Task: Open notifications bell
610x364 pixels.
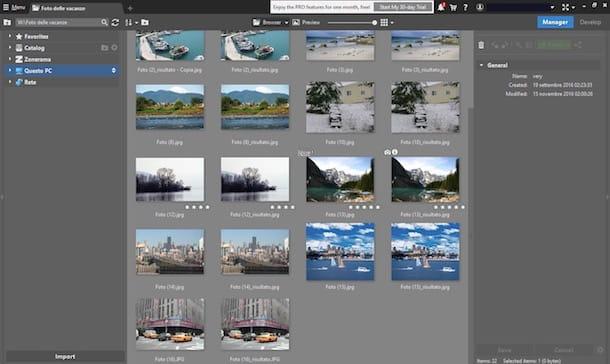Action: [441, 7]
